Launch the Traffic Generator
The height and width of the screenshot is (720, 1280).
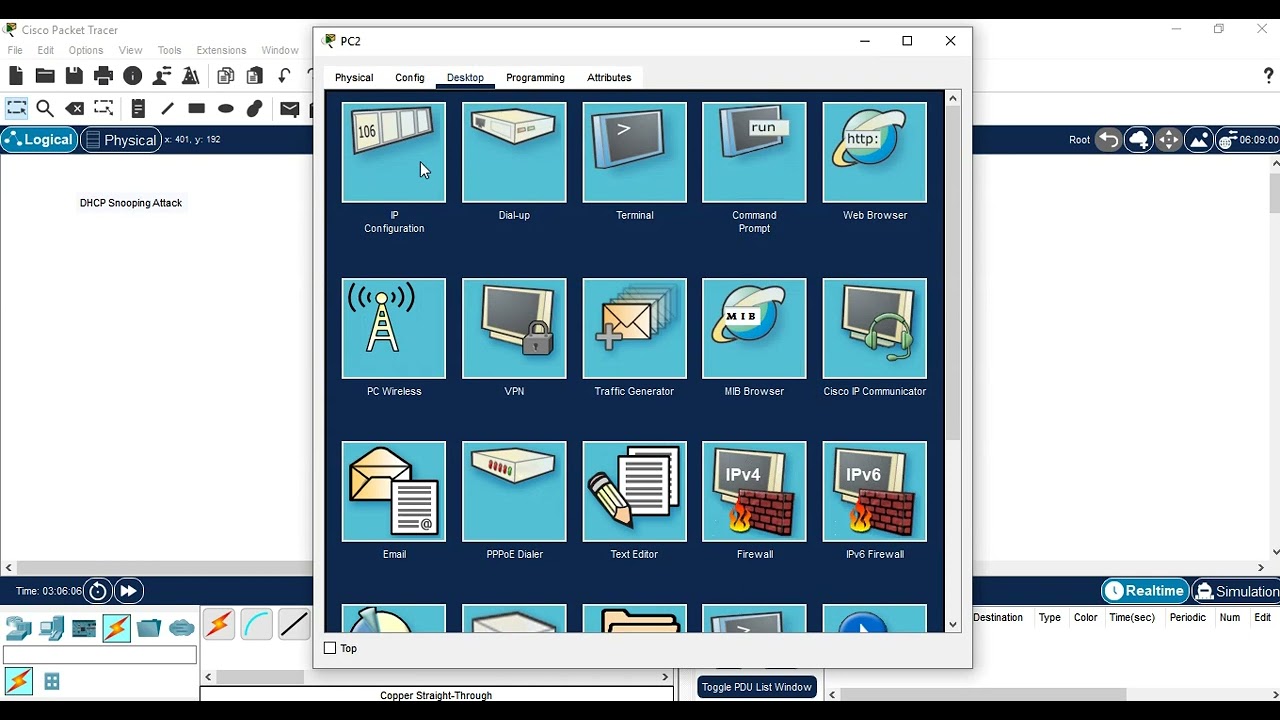[634, 328]
